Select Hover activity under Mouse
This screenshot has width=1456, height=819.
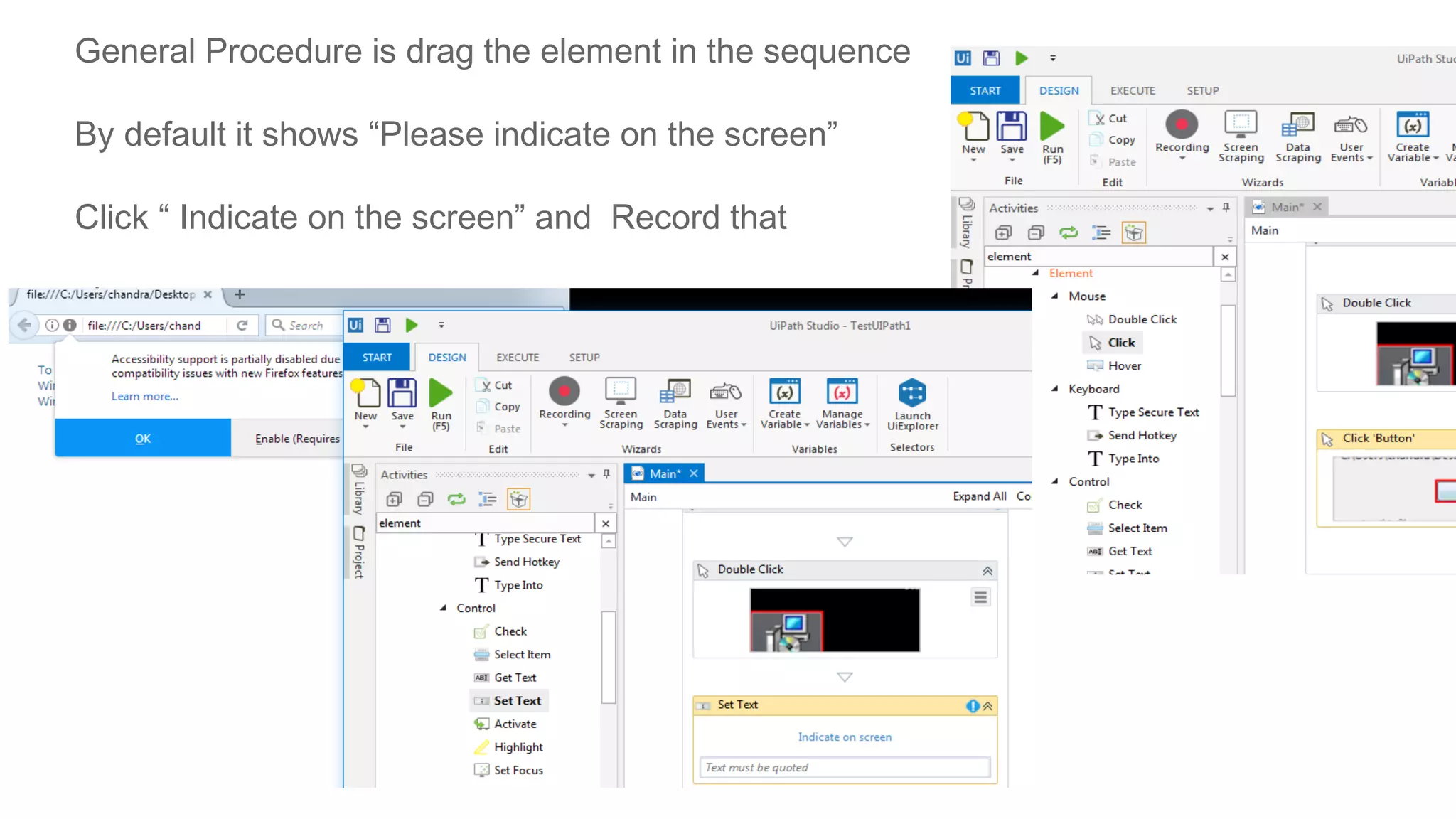[x=1114, y=365]
